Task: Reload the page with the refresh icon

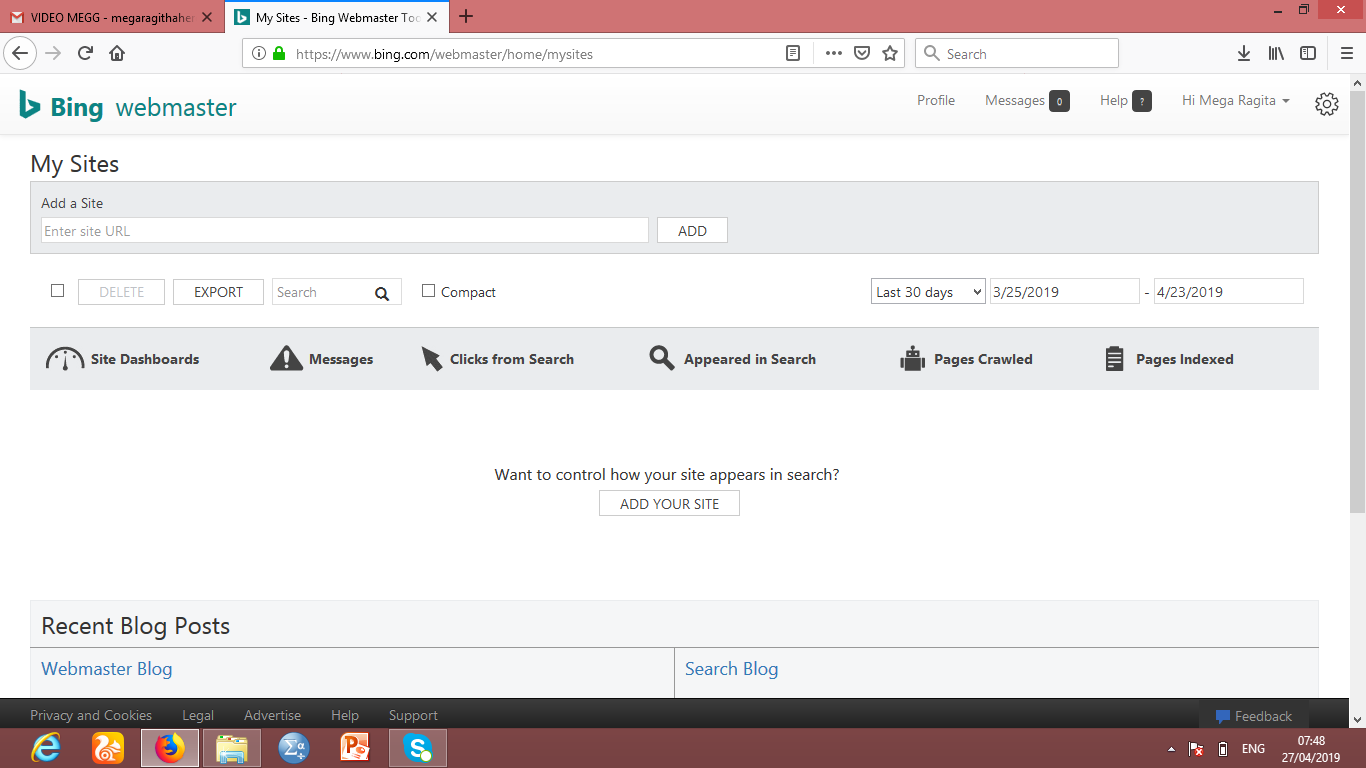Action: [x=85, y=53]
